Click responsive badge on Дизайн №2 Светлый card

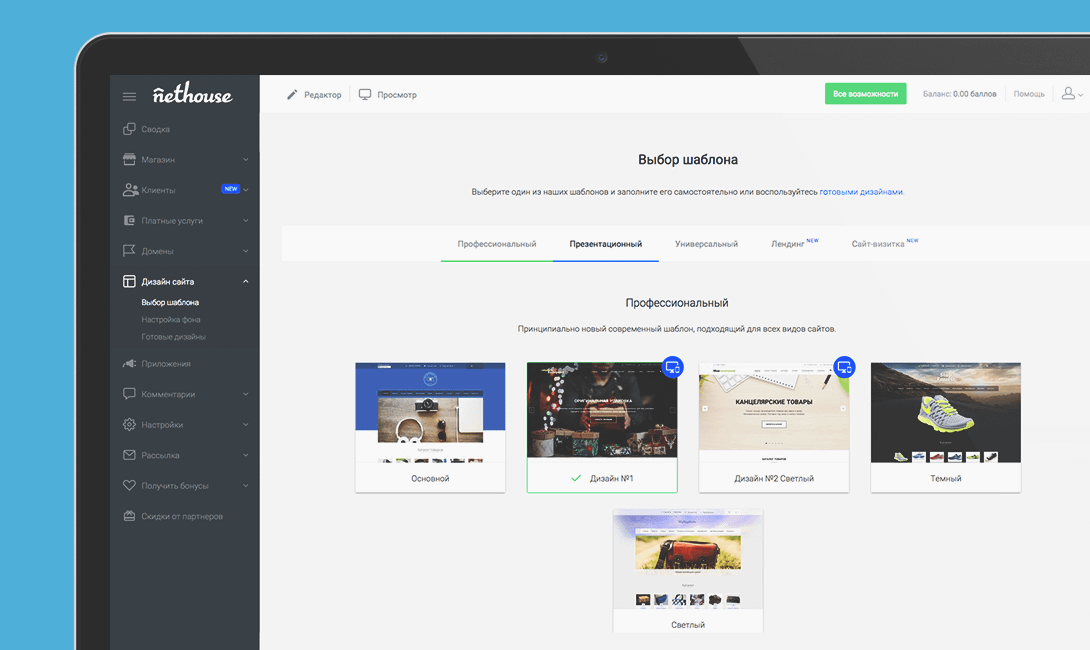click(x=844, y=367)
